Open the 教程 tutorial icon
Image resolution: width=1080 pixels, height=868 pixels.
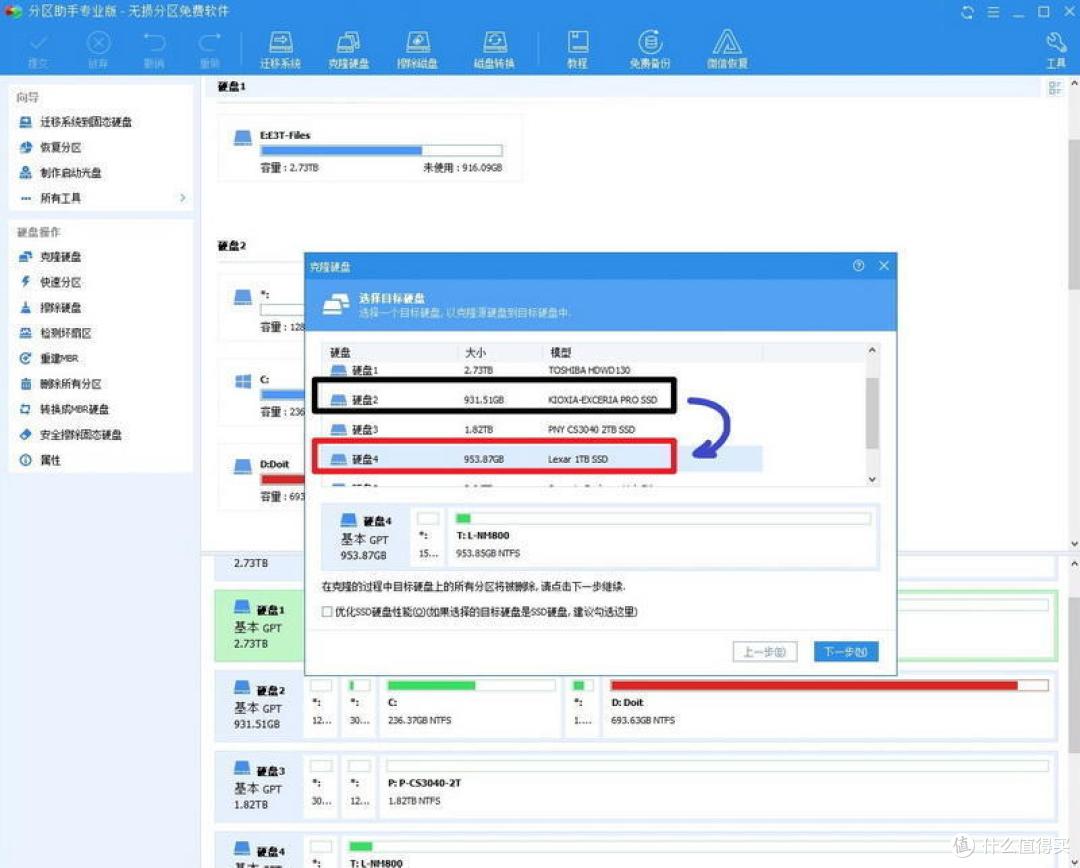[577, 47]
